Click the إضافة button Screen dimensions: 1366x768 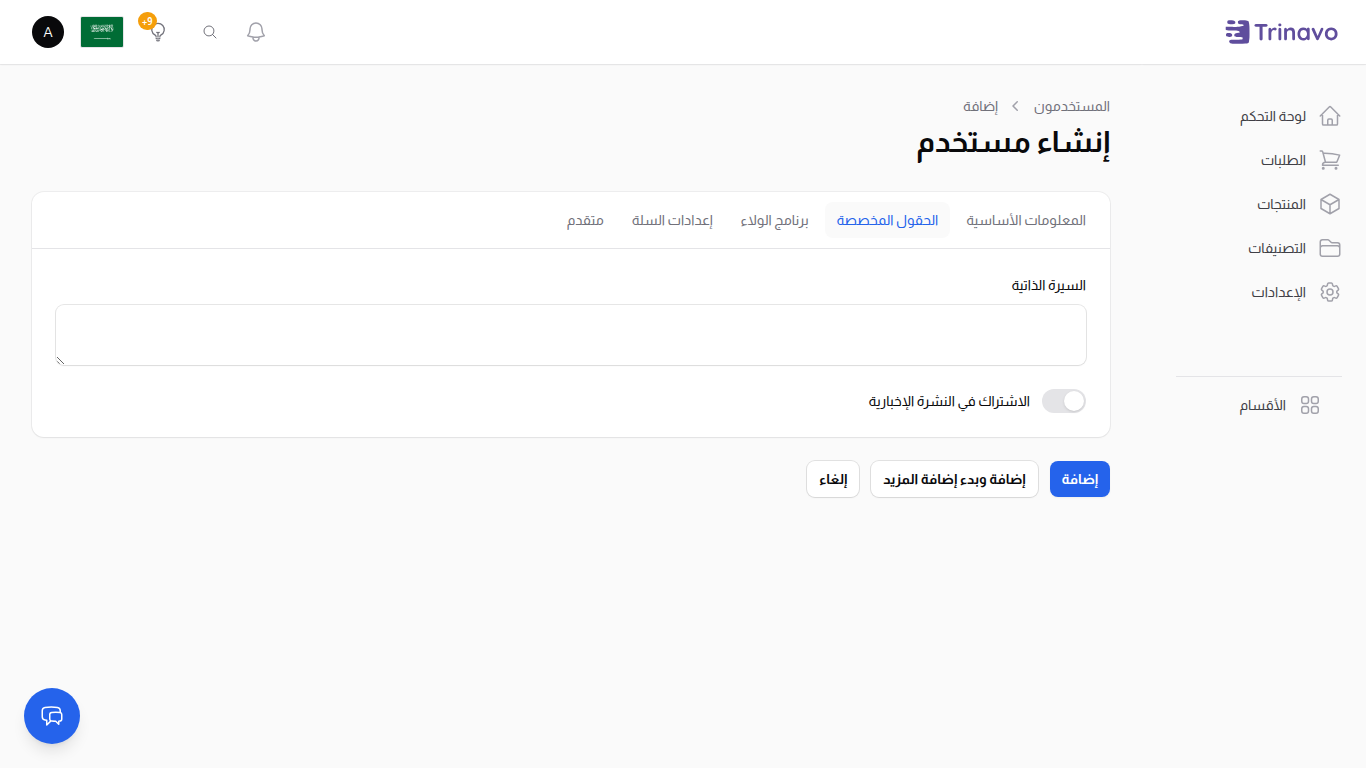1079,478
